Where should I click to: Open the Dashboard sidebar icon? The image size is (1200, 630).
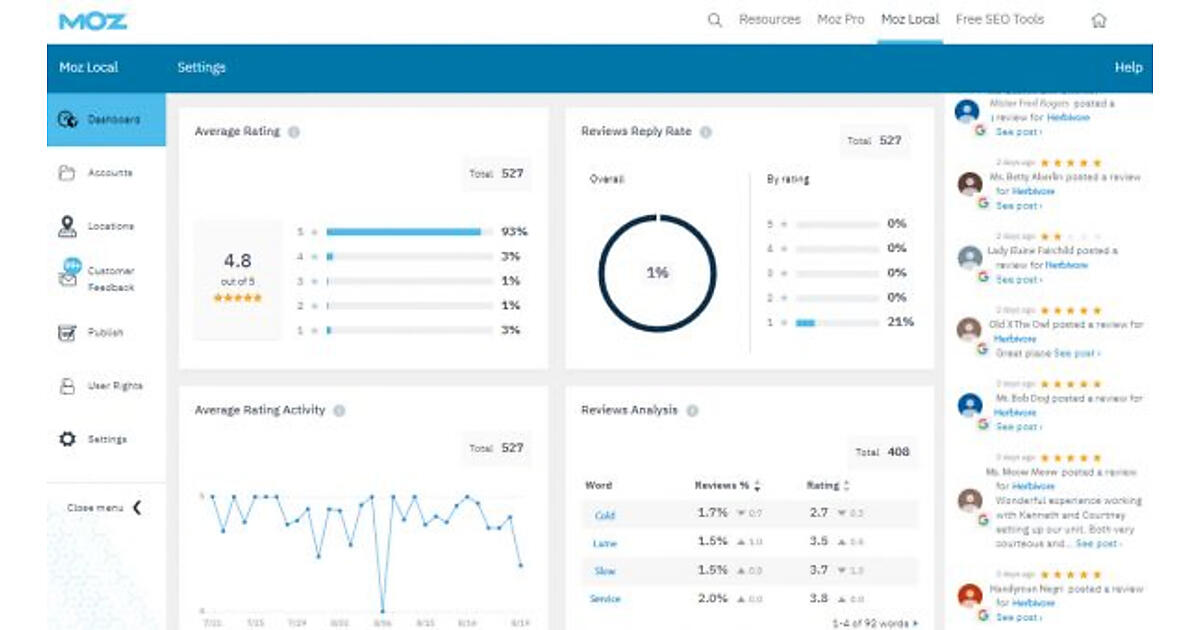pos(67,120)
